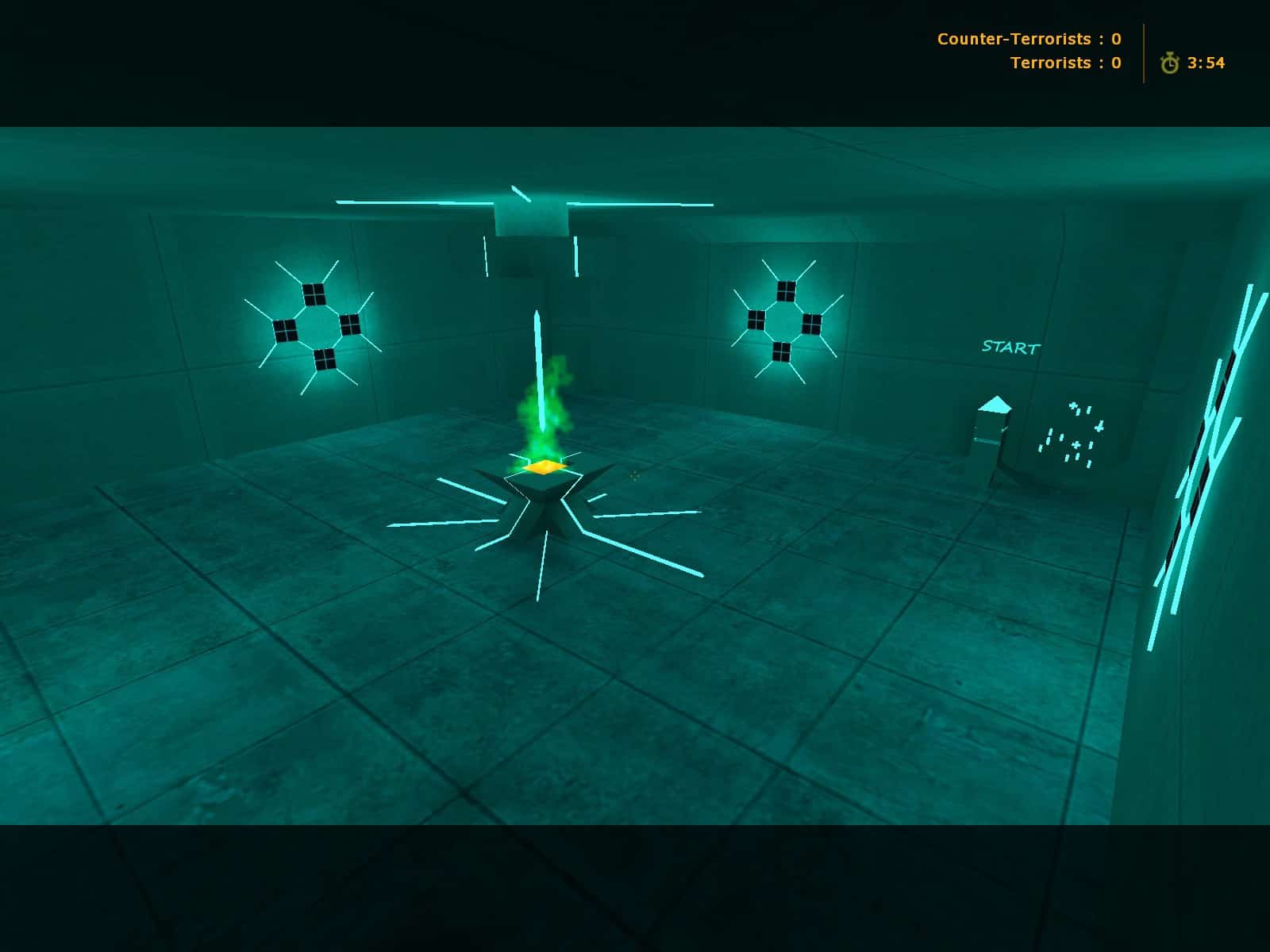This screenshot has height=952, width=1270.
Task: Click the 3:54 round timer text
Action: 1206,63
